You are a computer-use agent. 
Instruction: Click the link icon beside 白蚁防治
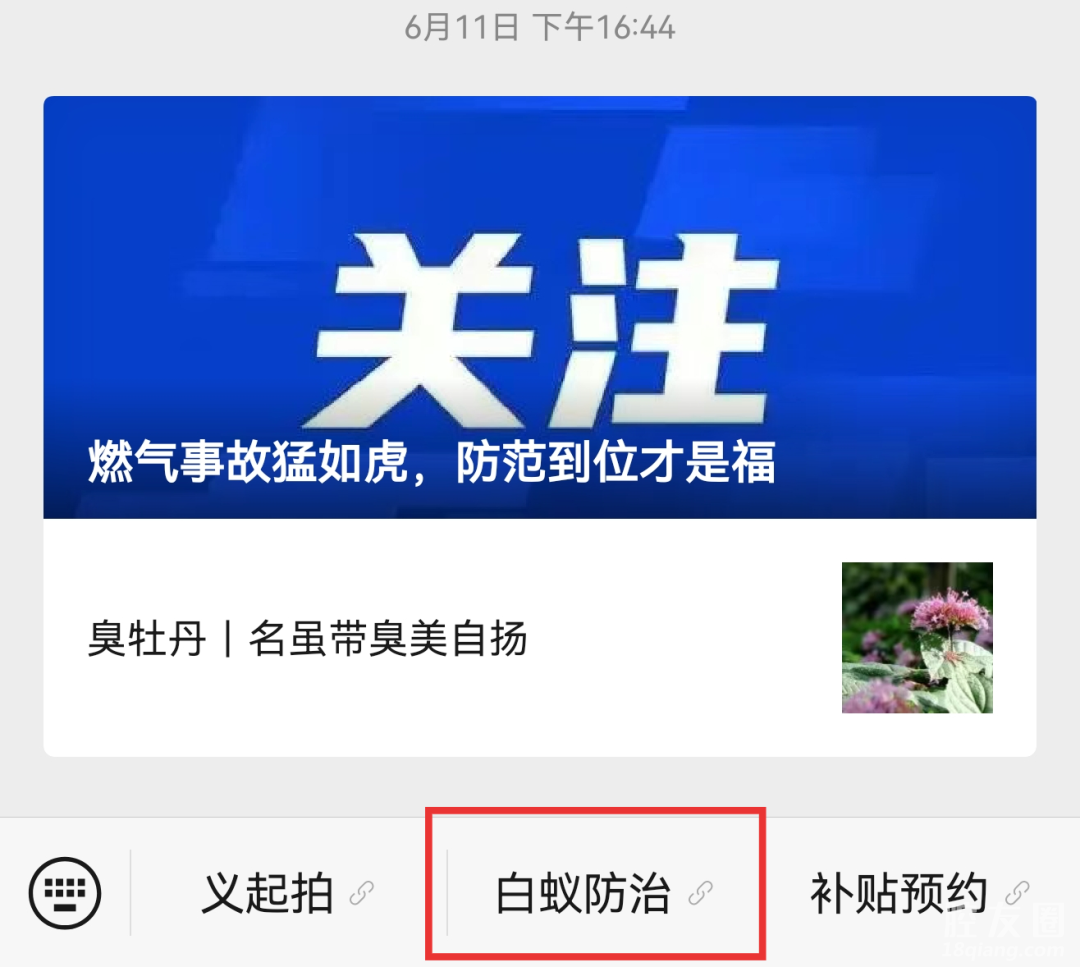tap(700, 893)
